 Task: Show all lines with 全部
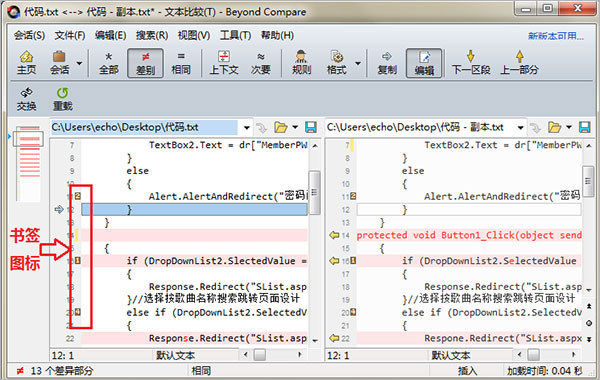coord(109,63)
